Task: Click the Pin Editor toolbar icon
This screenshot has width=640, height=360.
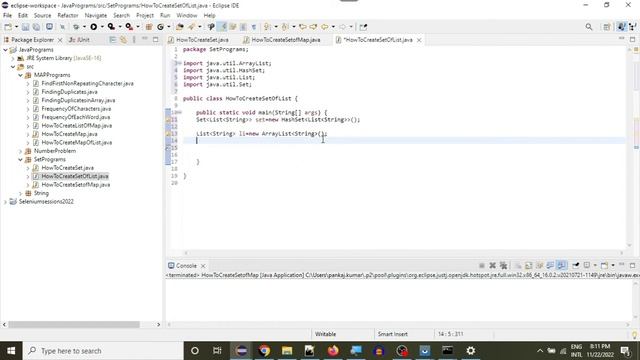Action: 363,27
